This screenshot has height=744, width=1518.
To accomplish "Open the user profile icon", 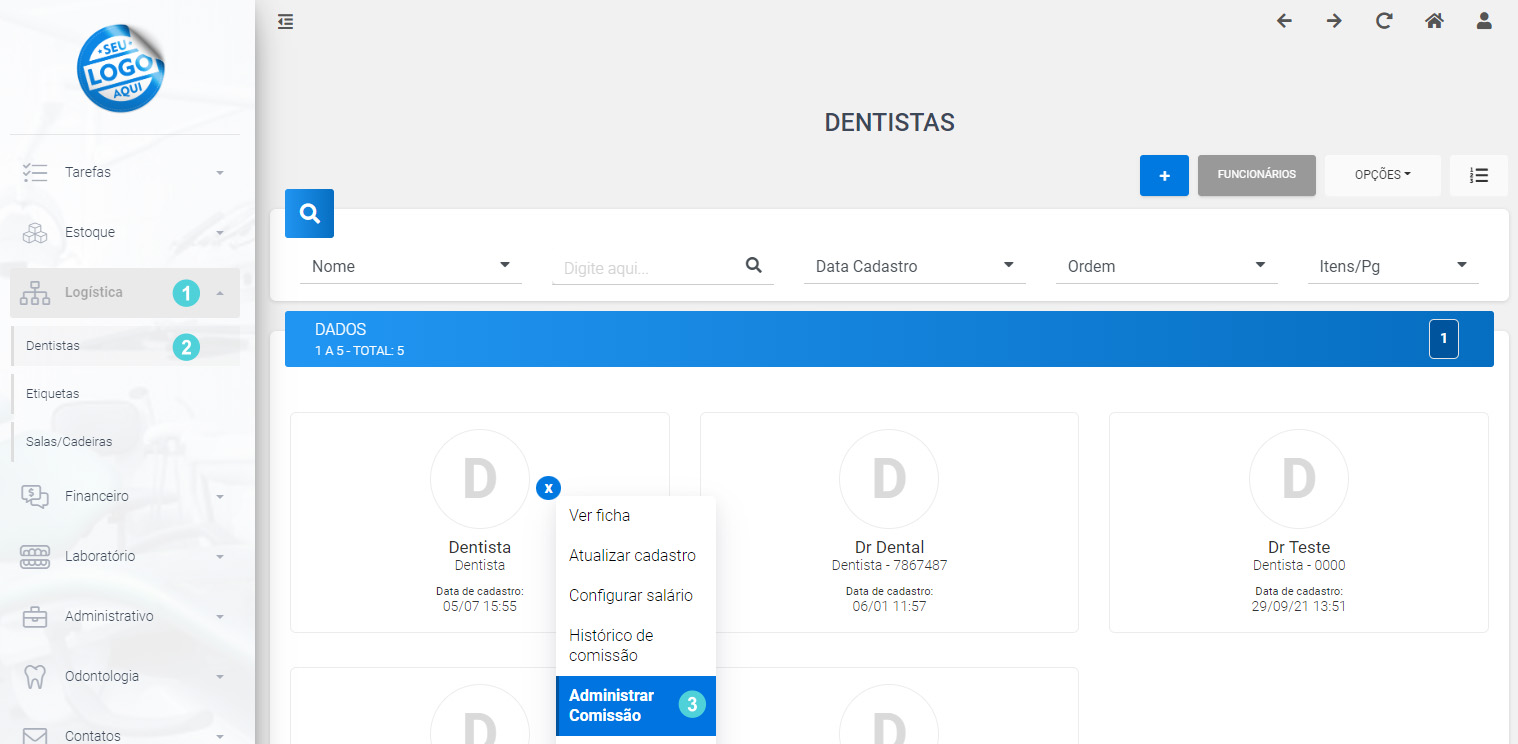I will (x=1484, y=21).
